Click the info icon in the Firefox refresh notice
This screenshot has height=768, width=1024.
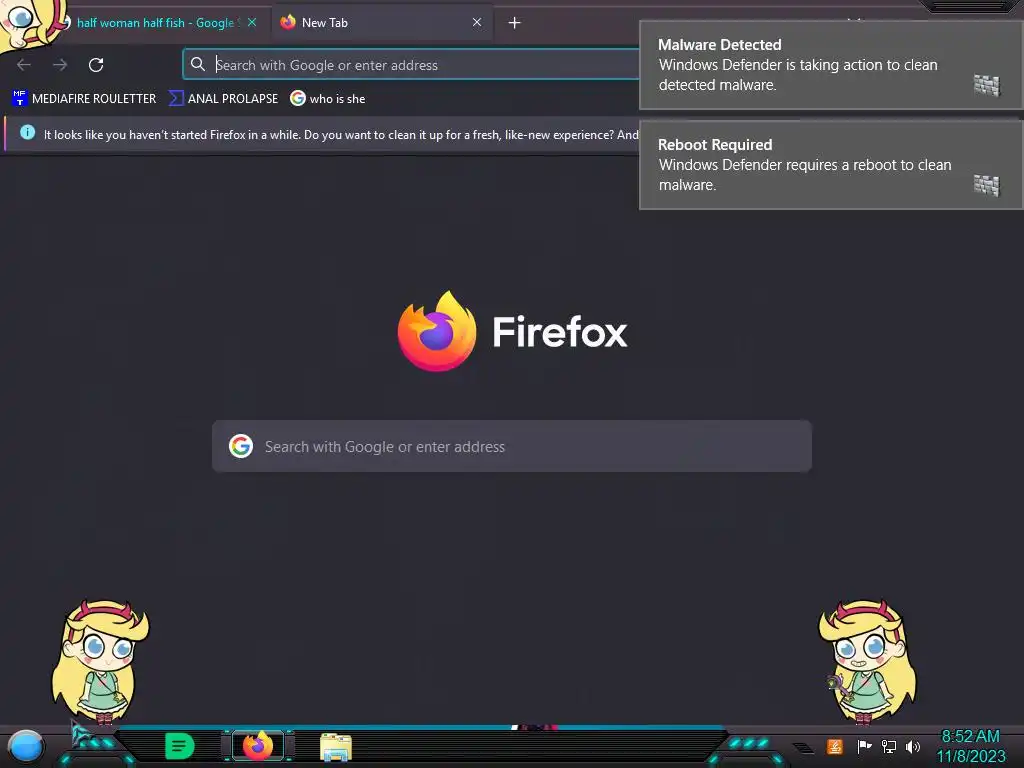point(27,133)
